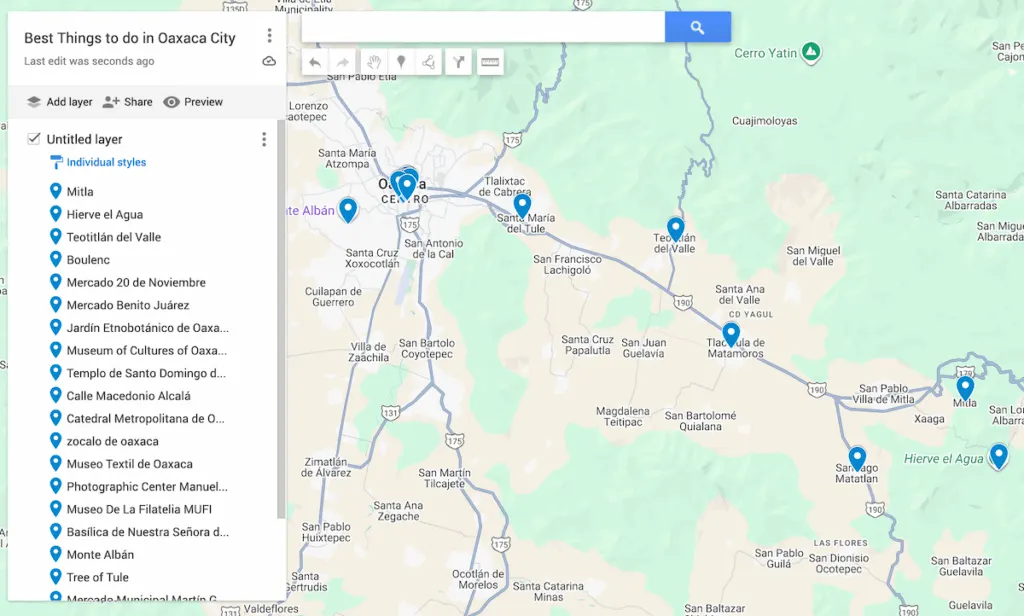Select Museum of Cultures of Oaxaca item
Screen dimensions: 1024x616
point(147,350)
